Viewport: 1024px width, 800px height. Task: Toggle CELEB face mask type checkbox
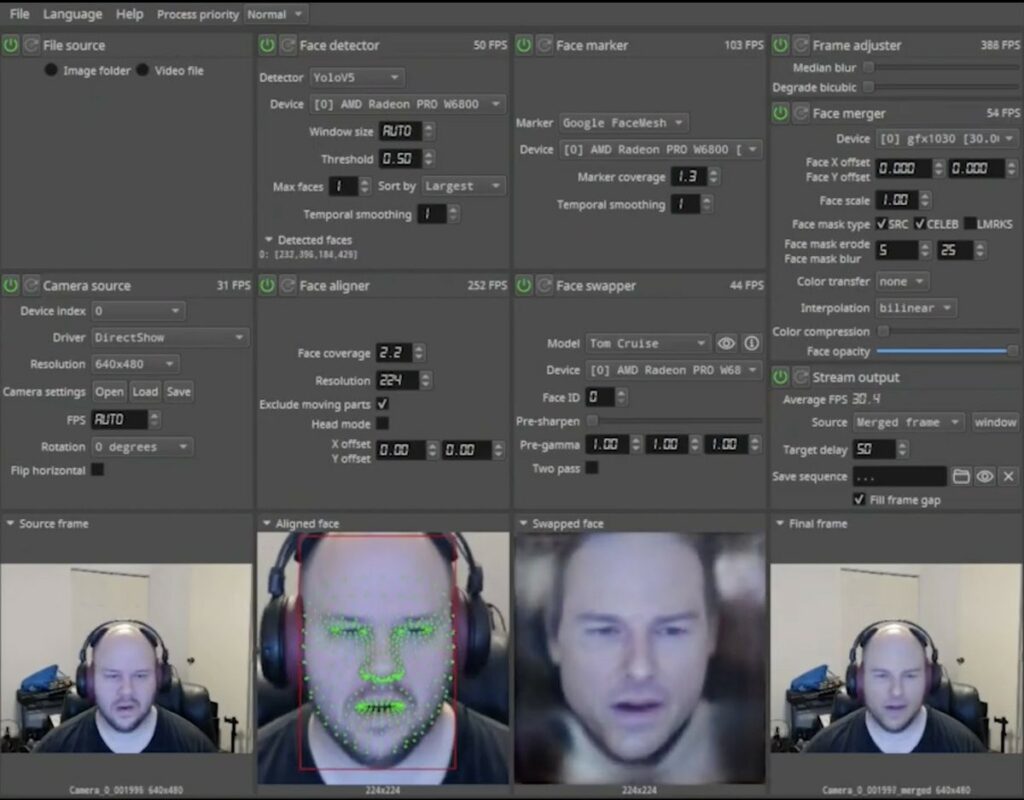(x=920, y=223)
